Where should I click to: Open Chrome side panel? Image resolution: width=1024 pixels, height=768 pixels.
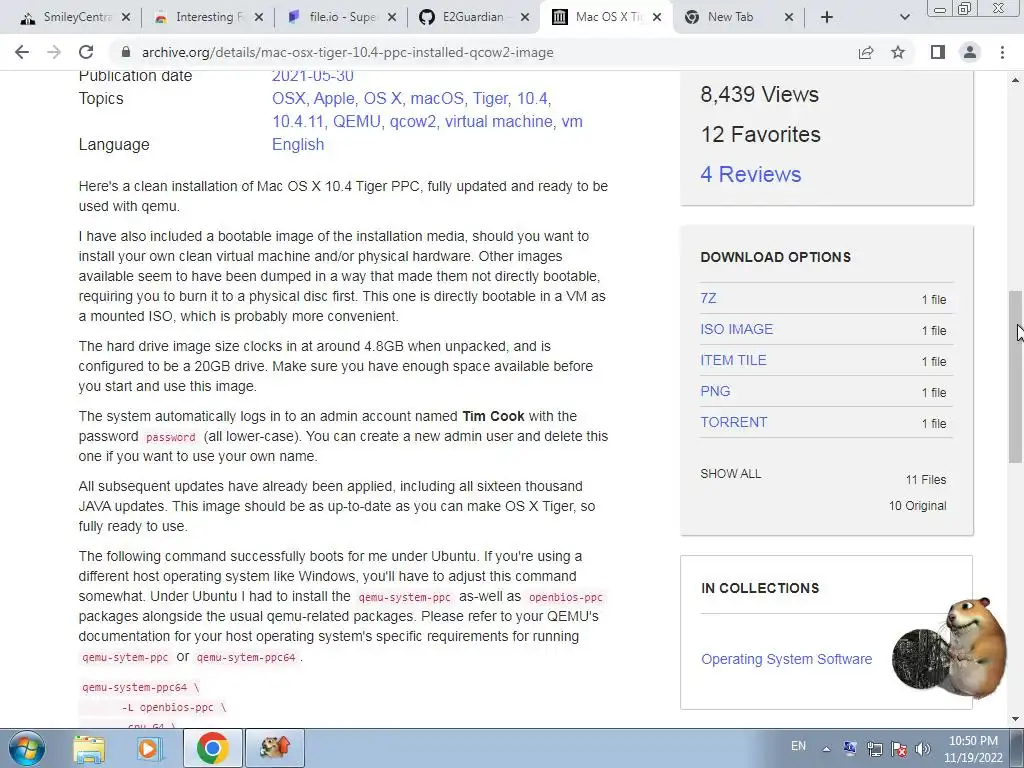tap(938, 52)
